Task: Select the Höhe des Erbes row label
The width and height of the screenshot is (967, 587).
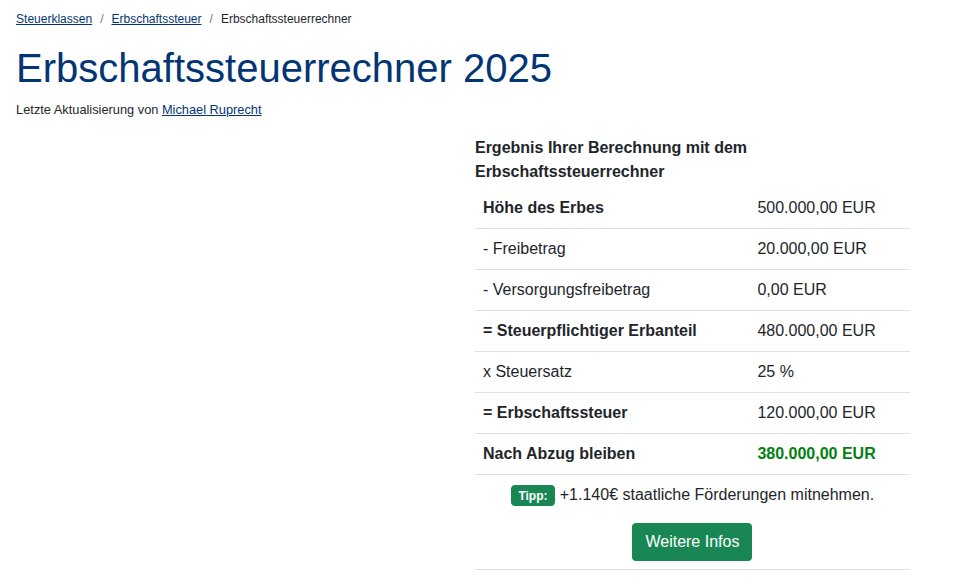Action: (x=543, y=208)
